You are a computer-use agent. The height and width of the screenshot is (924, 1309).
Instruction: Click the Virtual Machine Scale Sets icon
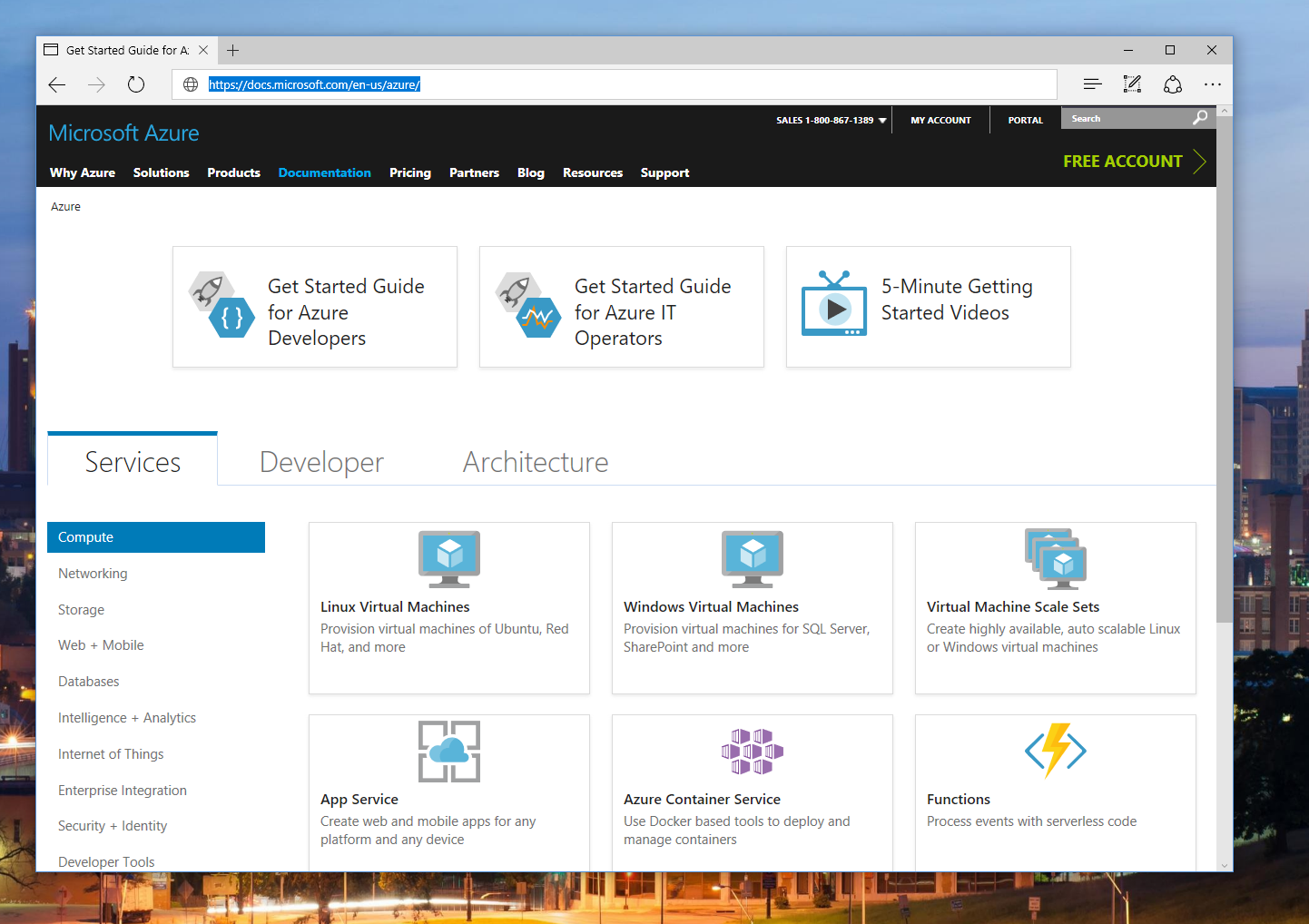point(1056,559)
